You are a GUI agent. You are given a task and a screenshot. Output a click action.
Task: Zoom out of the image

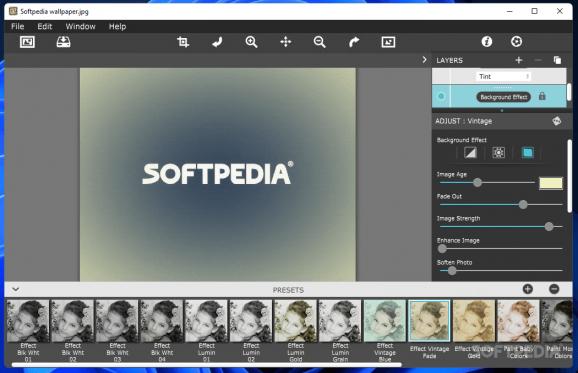click(x=320, y=42)
